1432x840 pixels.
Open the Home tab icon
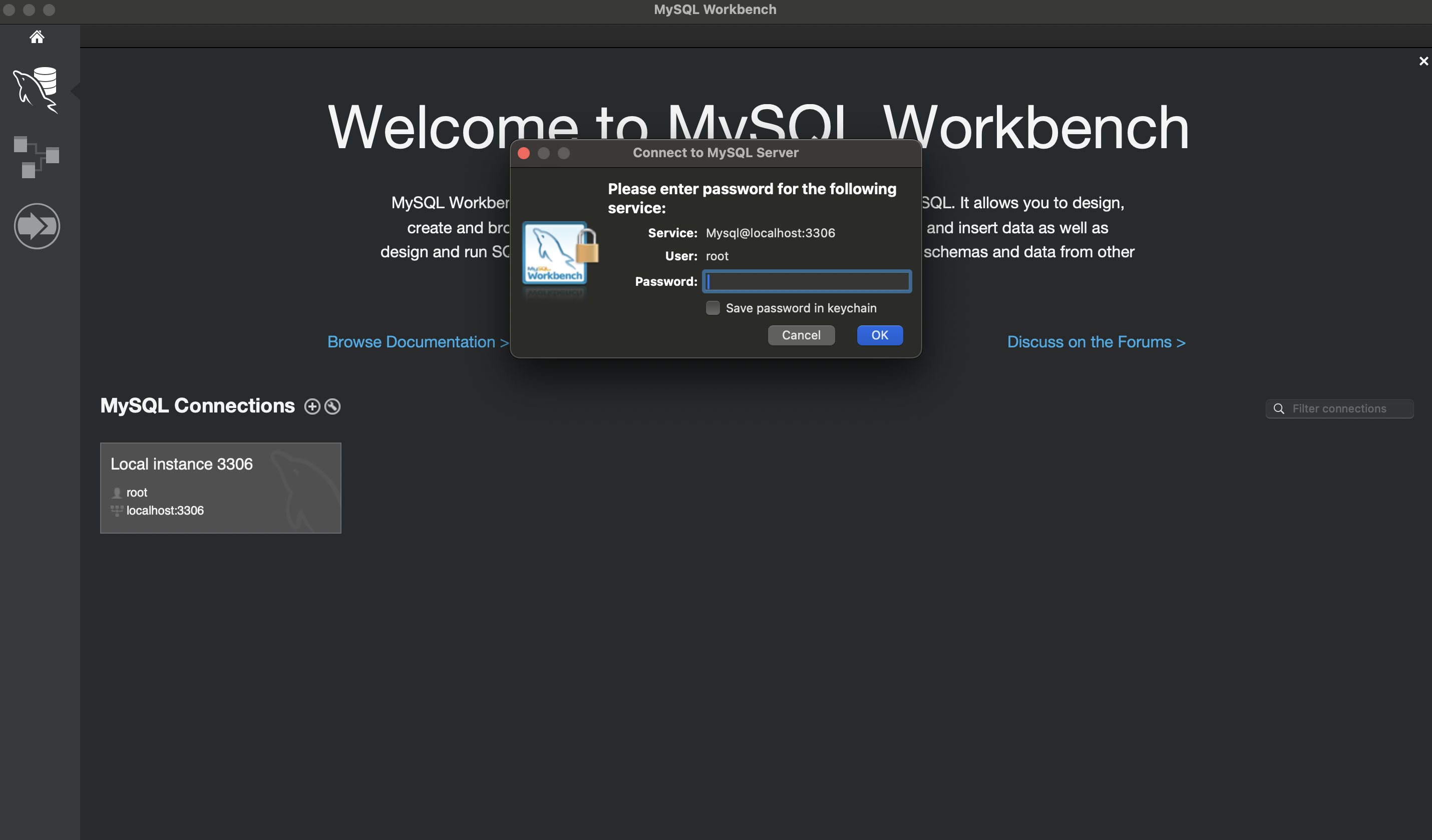(x=37, y=37)
